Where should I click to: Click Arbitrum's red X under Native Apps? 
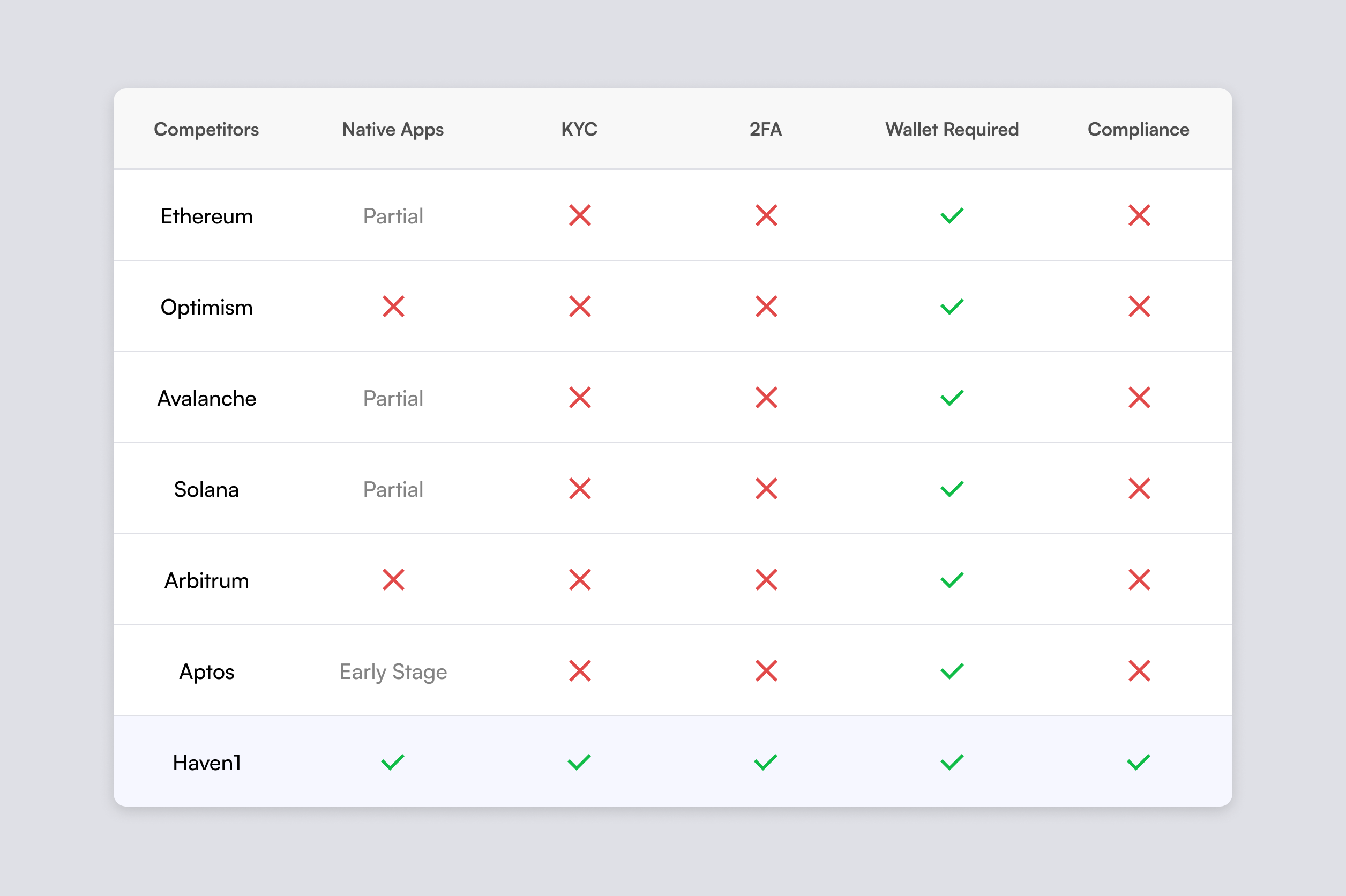click(393, 579)
